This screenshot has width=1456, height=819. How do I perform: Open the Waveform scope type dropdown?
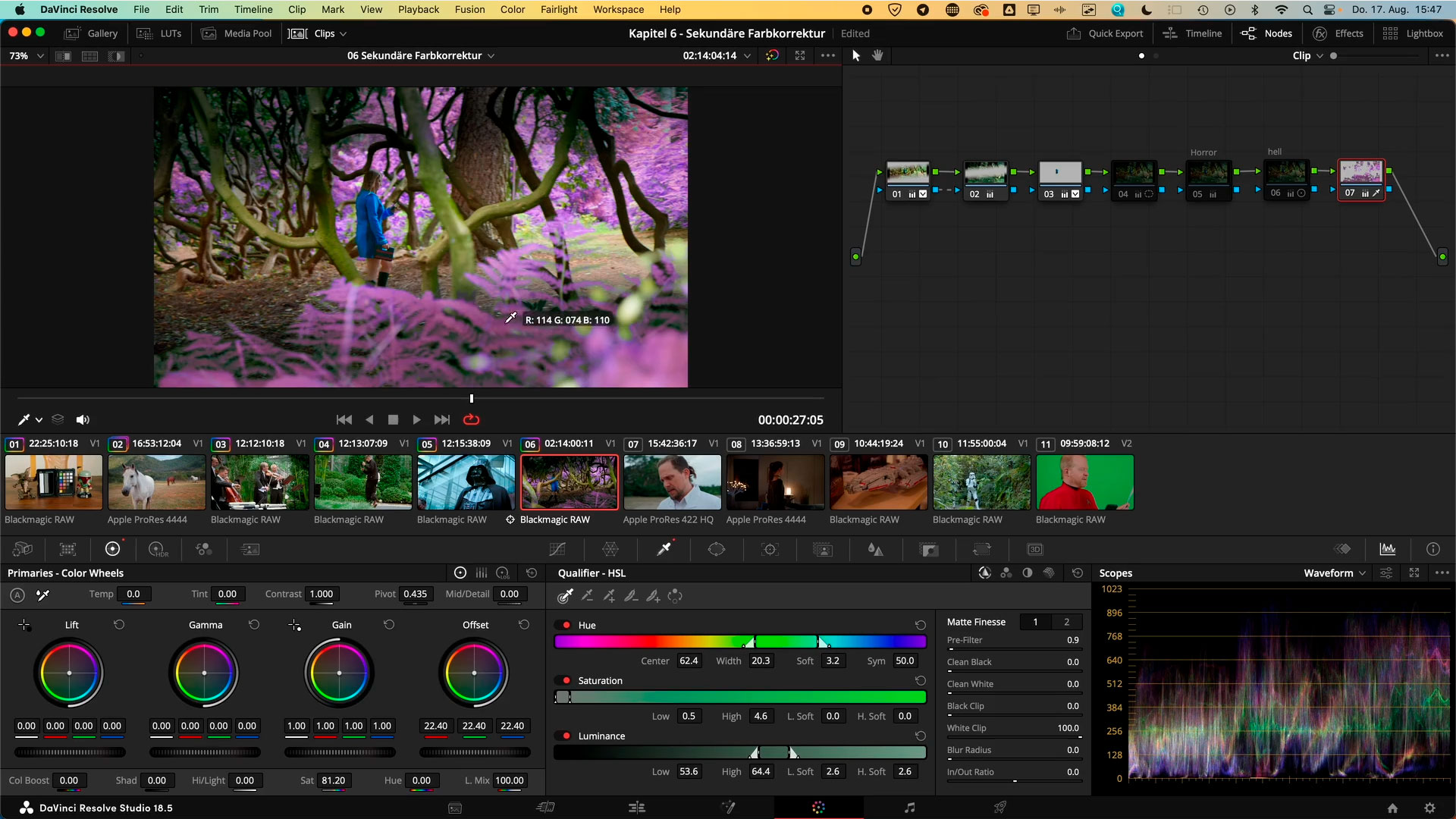point(1335,573)
